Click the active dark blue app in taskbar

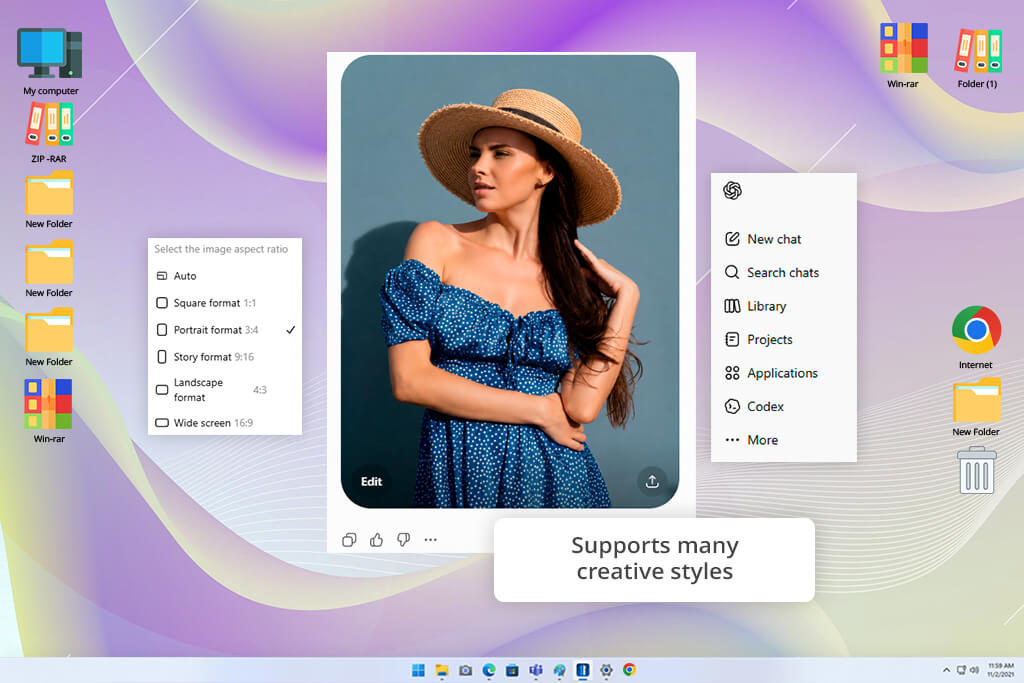click(x=583, y=670)
